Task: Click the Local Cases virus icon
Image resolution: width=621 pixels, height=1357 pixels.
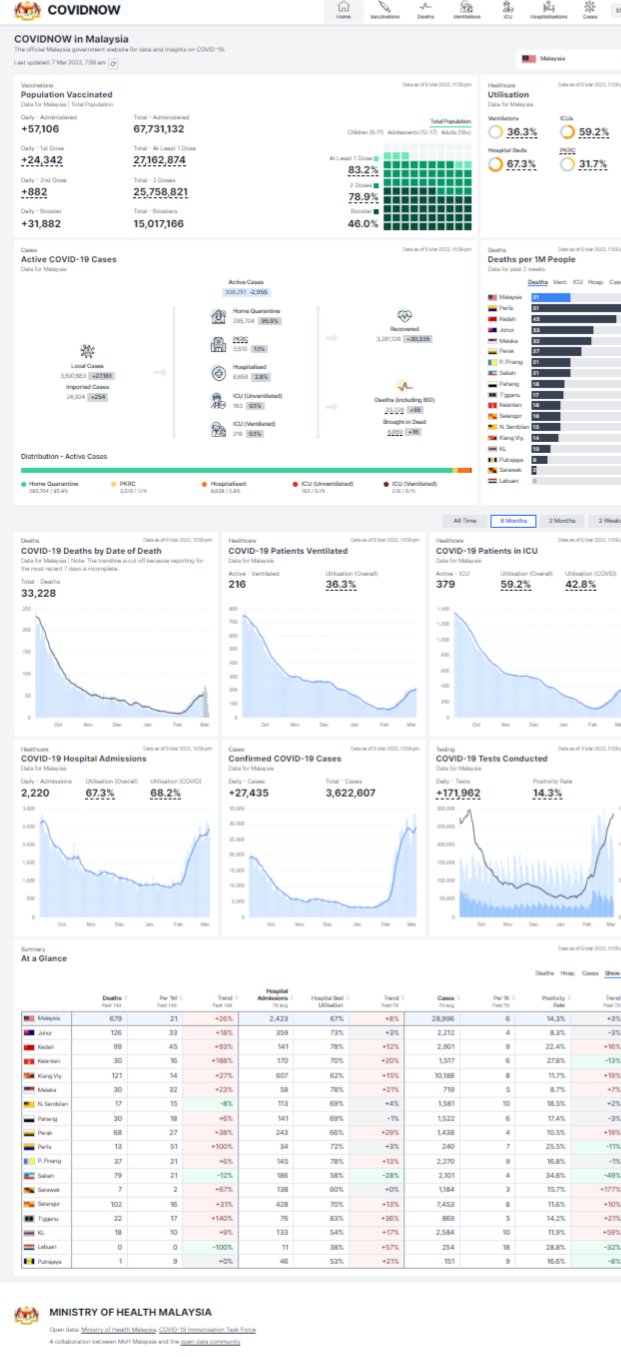Action: click(x=88, y=351)
